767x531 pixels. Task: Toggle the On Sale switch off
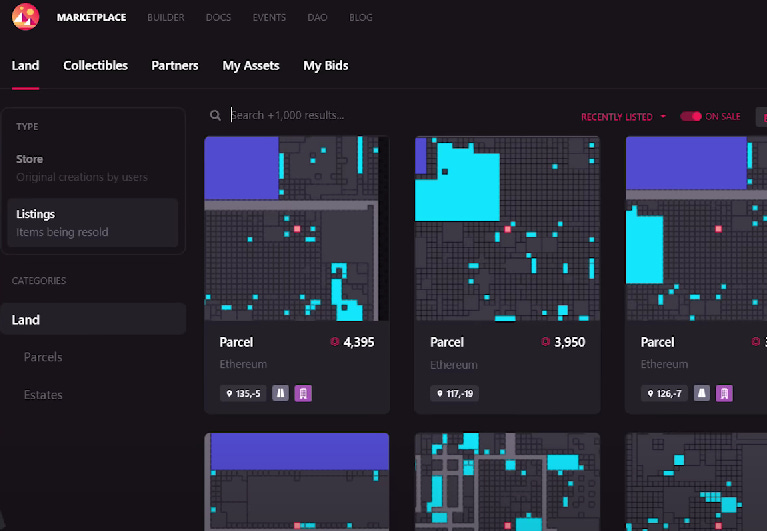coord(691,116)
